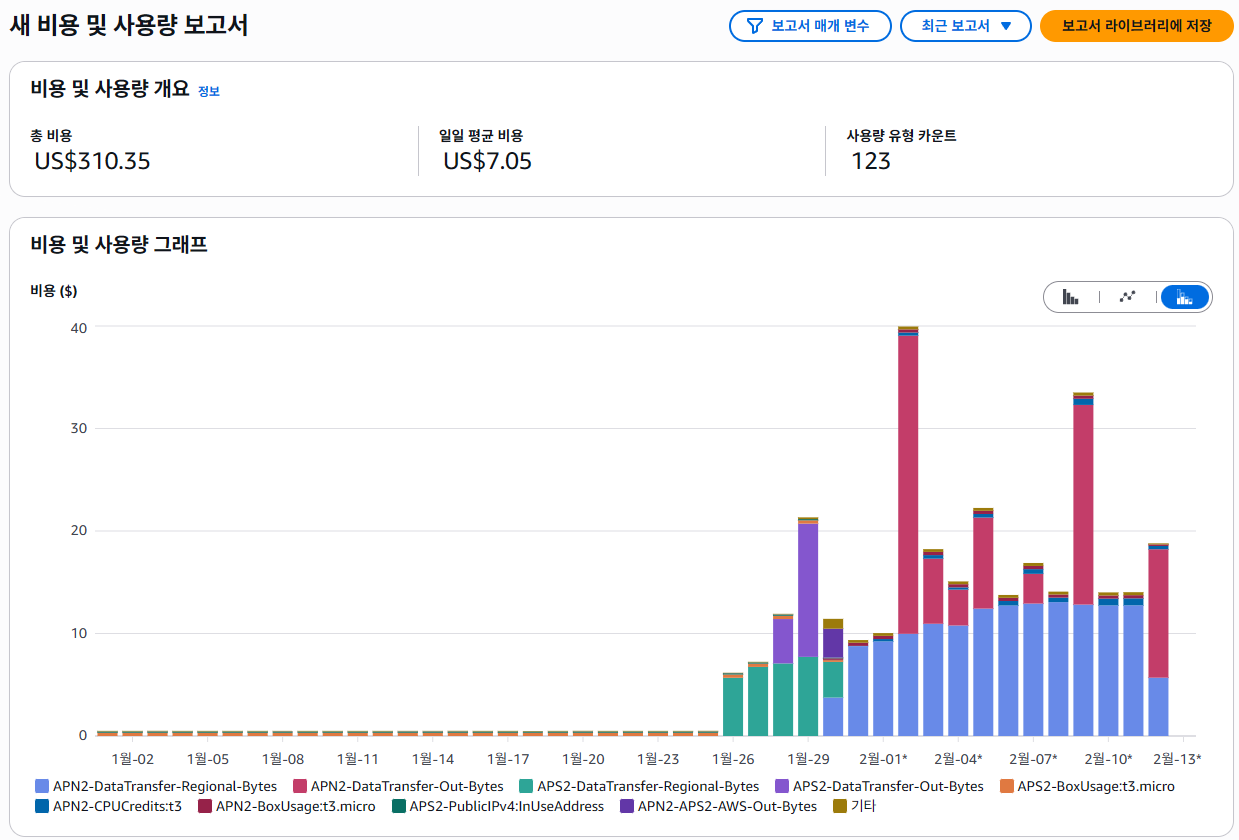Switch to the grouped bar chart view icon
Viewport: 1239px width, 840px height.
pos(1072,296)
